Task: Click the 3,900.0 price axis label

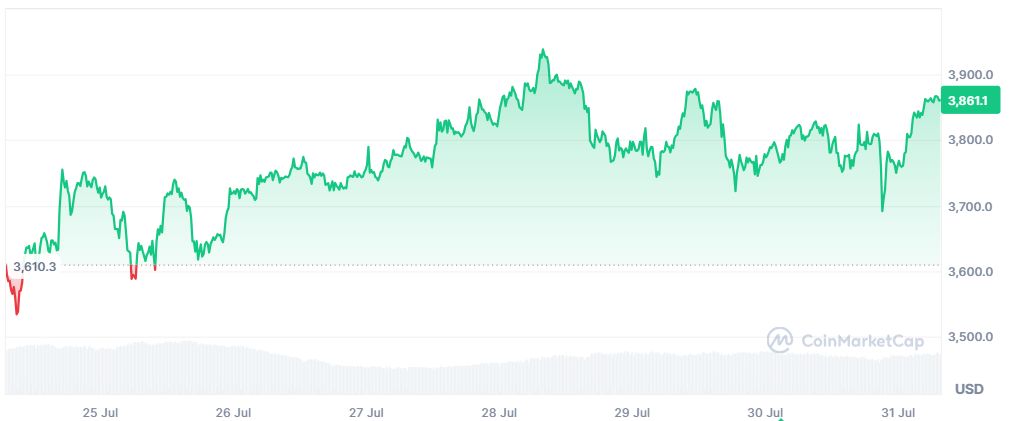Action: (x=970, y=75)
